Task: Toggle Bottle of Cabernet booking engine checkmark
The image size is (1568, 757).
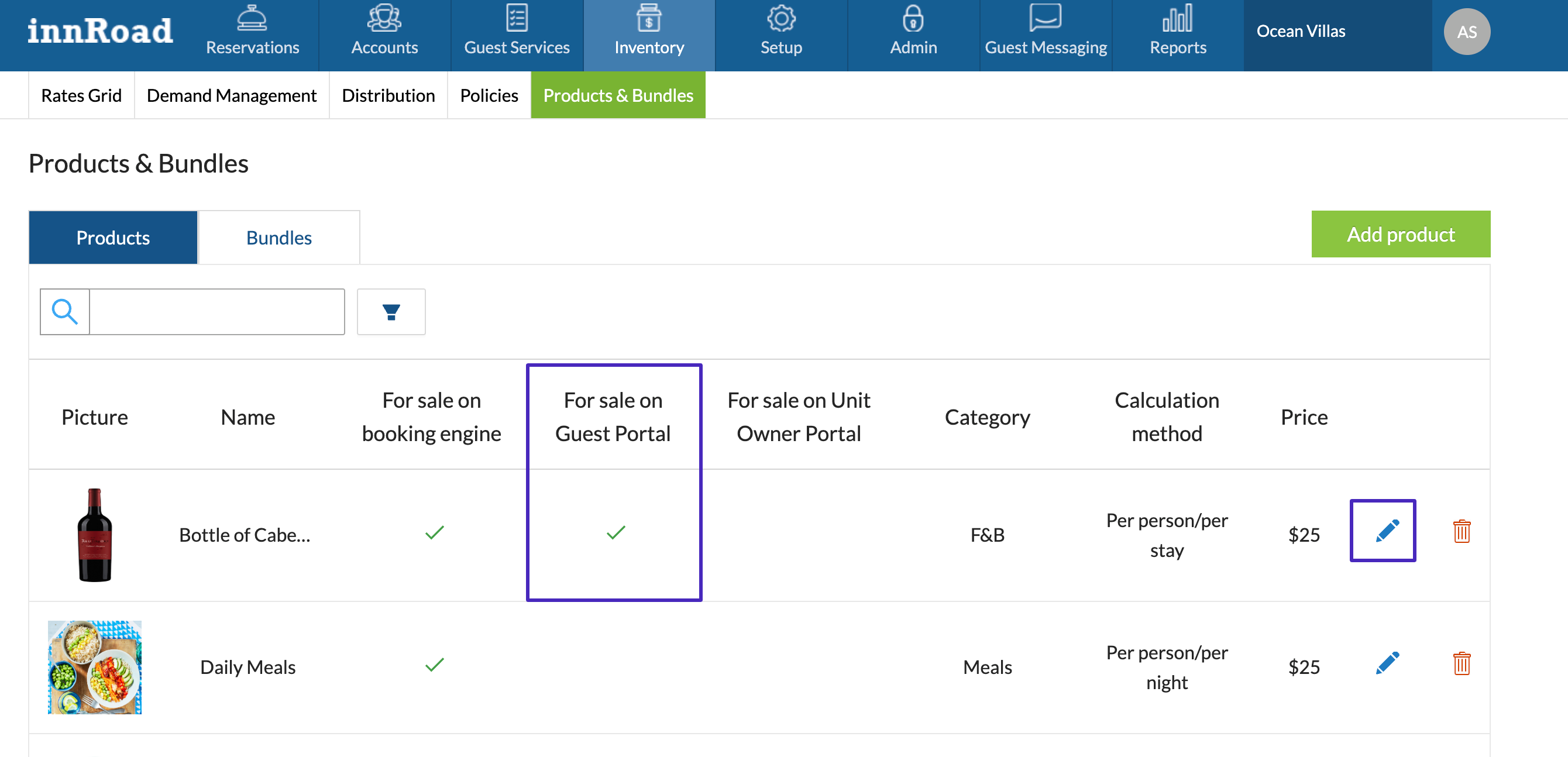Action: pos(434,532)
